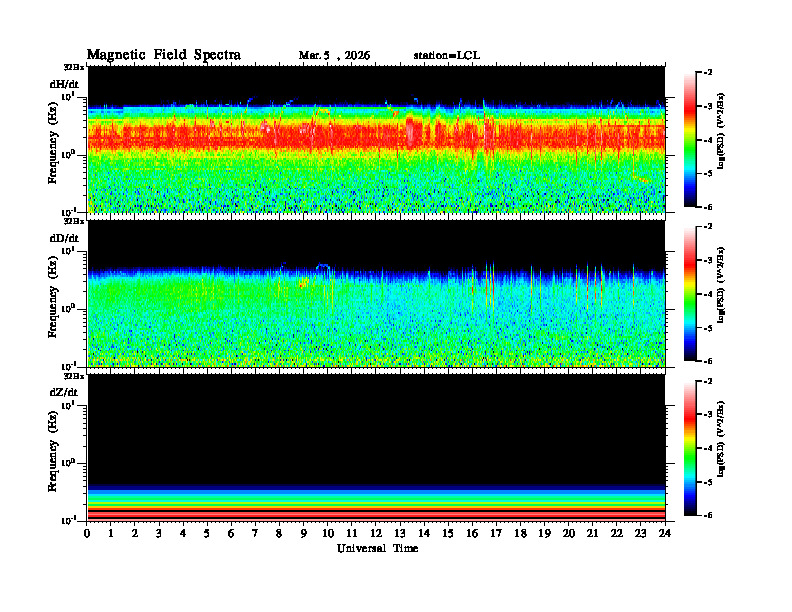
Task: Click the hour 24 tick label on the time axis
Action: point(665,533)
